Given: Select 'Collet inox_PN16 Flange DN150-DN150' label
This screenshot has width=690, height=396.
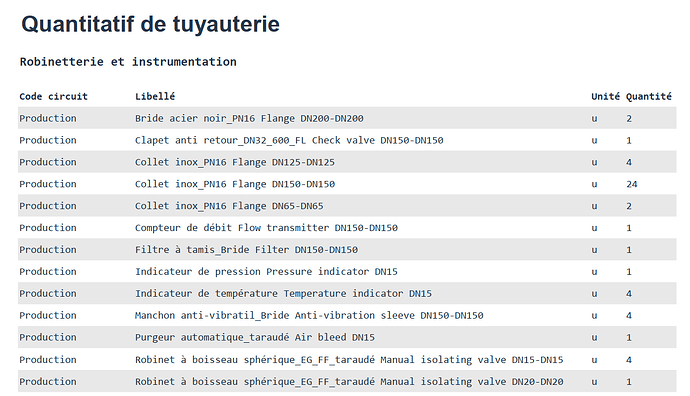Looking at the screenshot, I should tap(235, 184).
